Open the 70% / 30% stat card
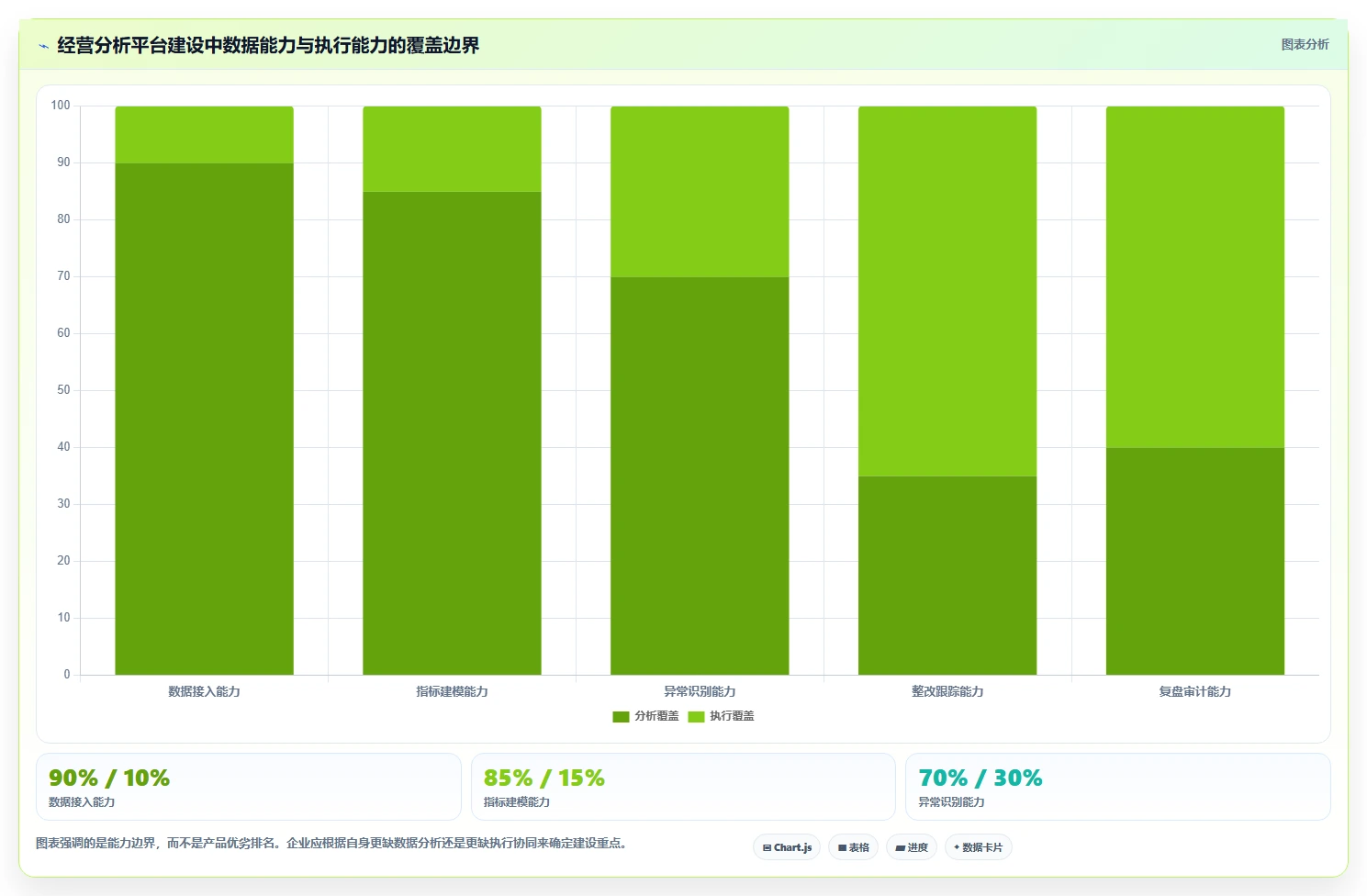 tap(1117, 787)
